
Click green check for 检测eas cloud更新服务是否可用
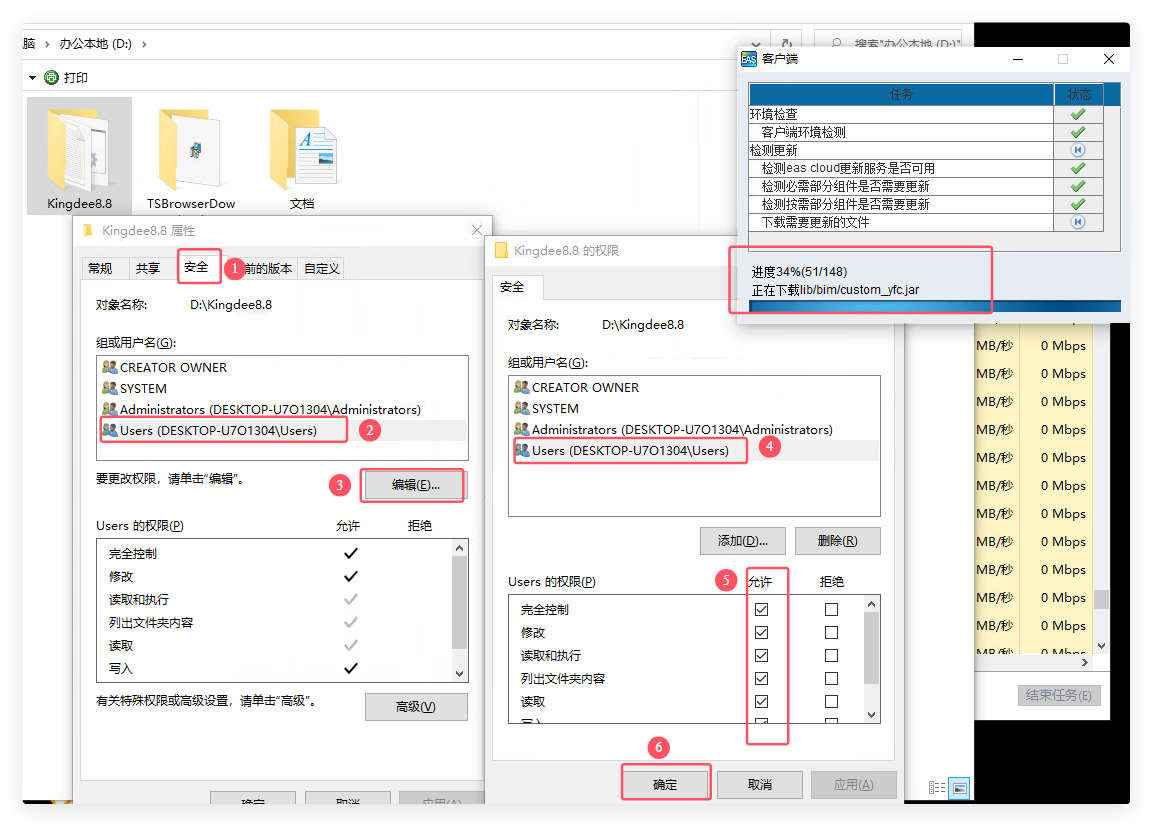pos(1078,168)
